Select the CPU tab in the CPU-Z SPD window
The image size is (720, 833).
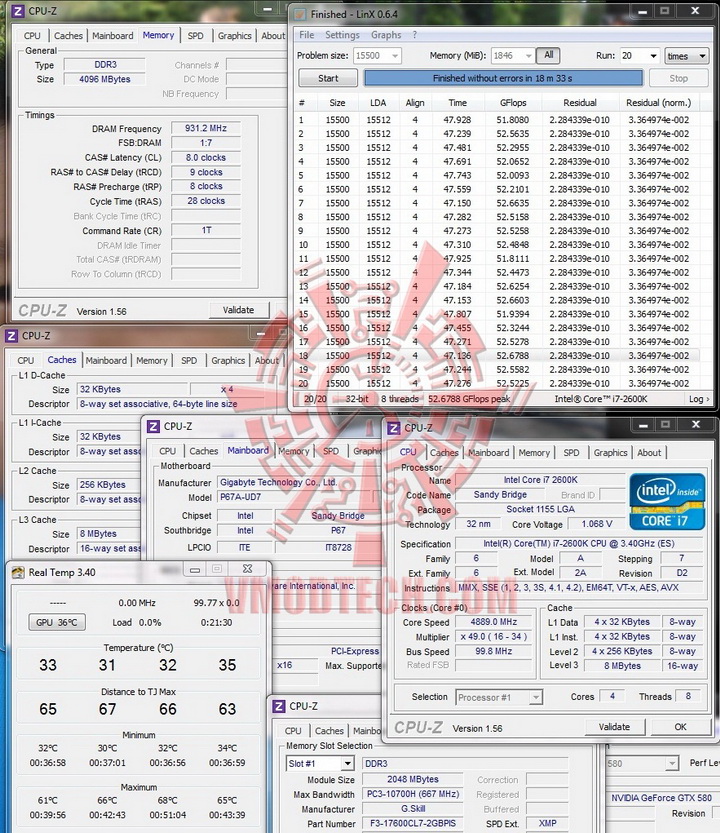click(293, 731)
